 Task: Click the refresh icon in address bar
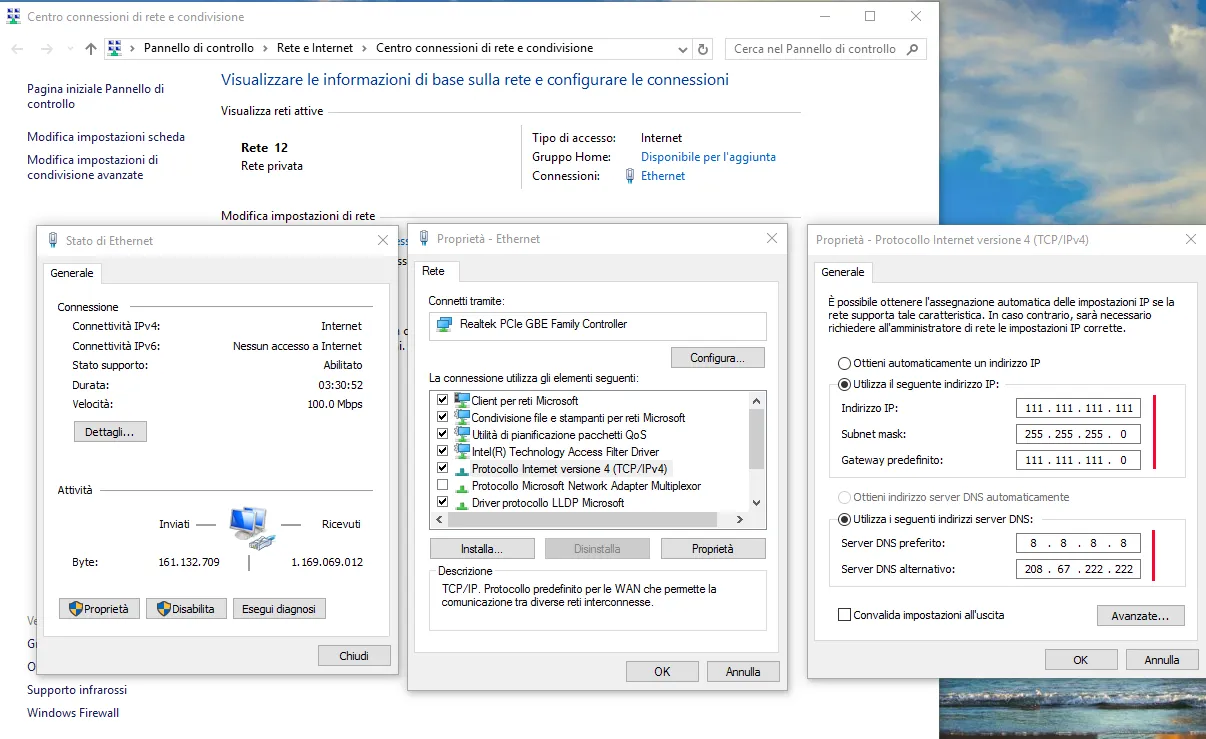tap(703, 49)
